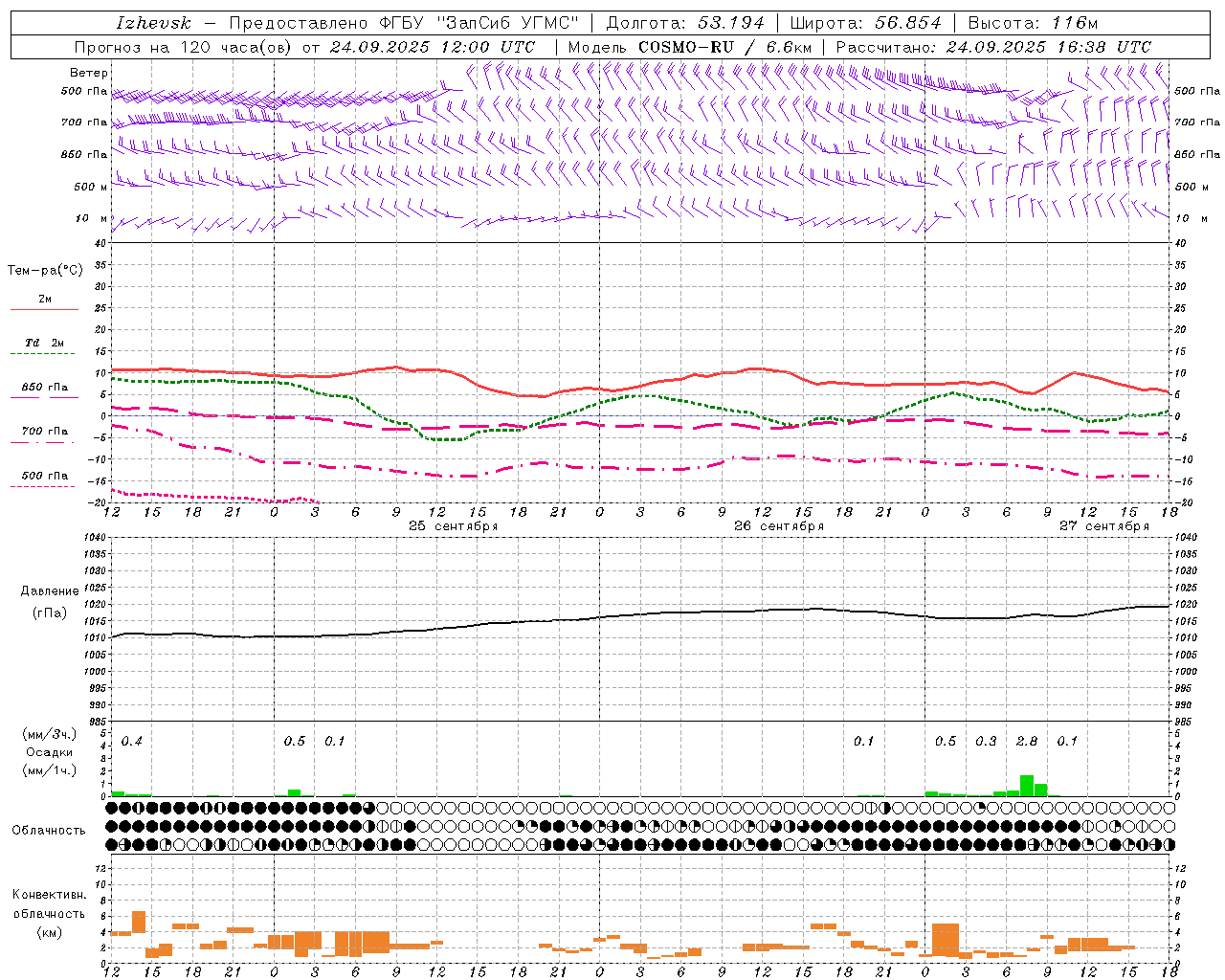Click the forecast start '24.09.2025 12:00 UTC'

[x=433, y=47]
